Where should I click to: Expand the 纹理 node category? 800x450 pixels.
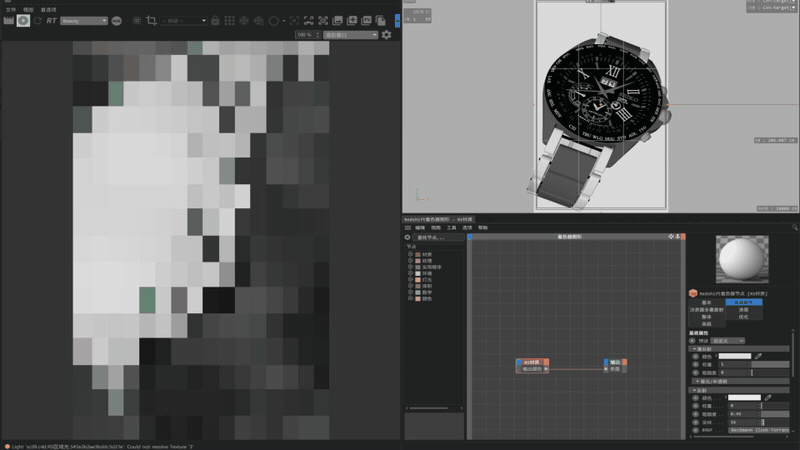click(410, 261)
